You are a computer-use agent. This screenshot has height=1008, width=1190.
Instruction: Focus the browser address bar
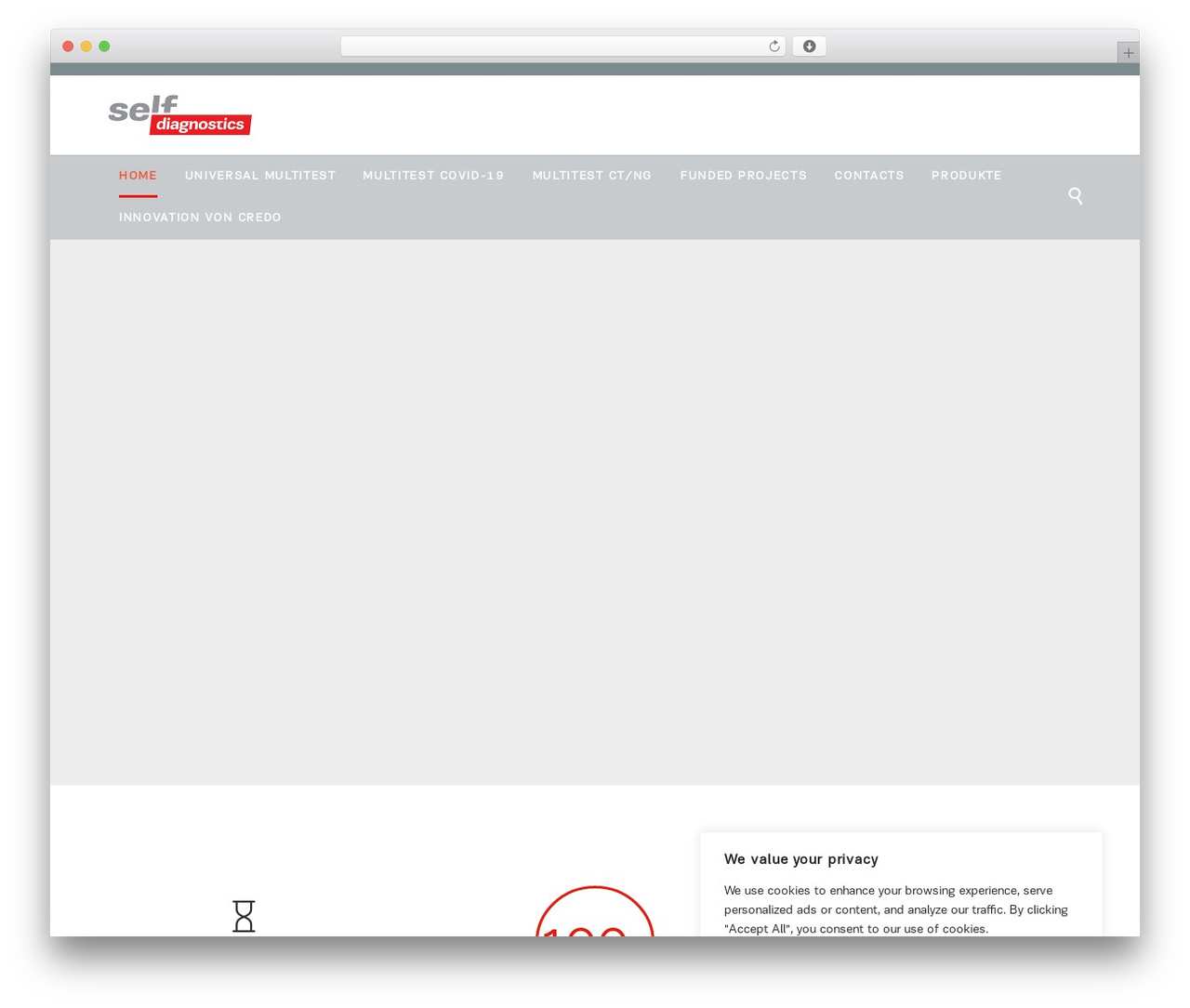pos(562,46)
